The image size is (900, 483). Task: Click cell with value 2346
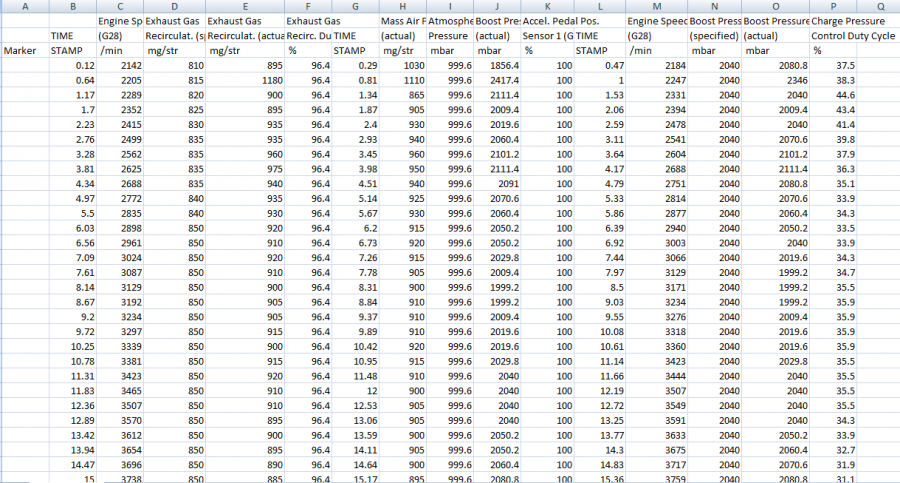point(775,80)
